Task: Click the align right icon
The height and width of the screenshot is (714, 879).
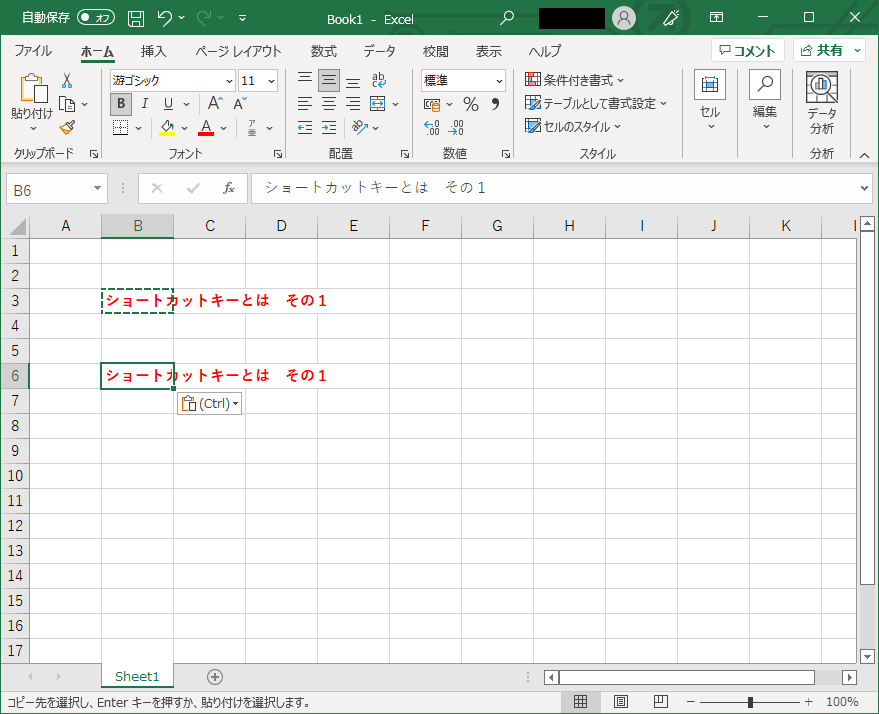Action: point(353,104)
